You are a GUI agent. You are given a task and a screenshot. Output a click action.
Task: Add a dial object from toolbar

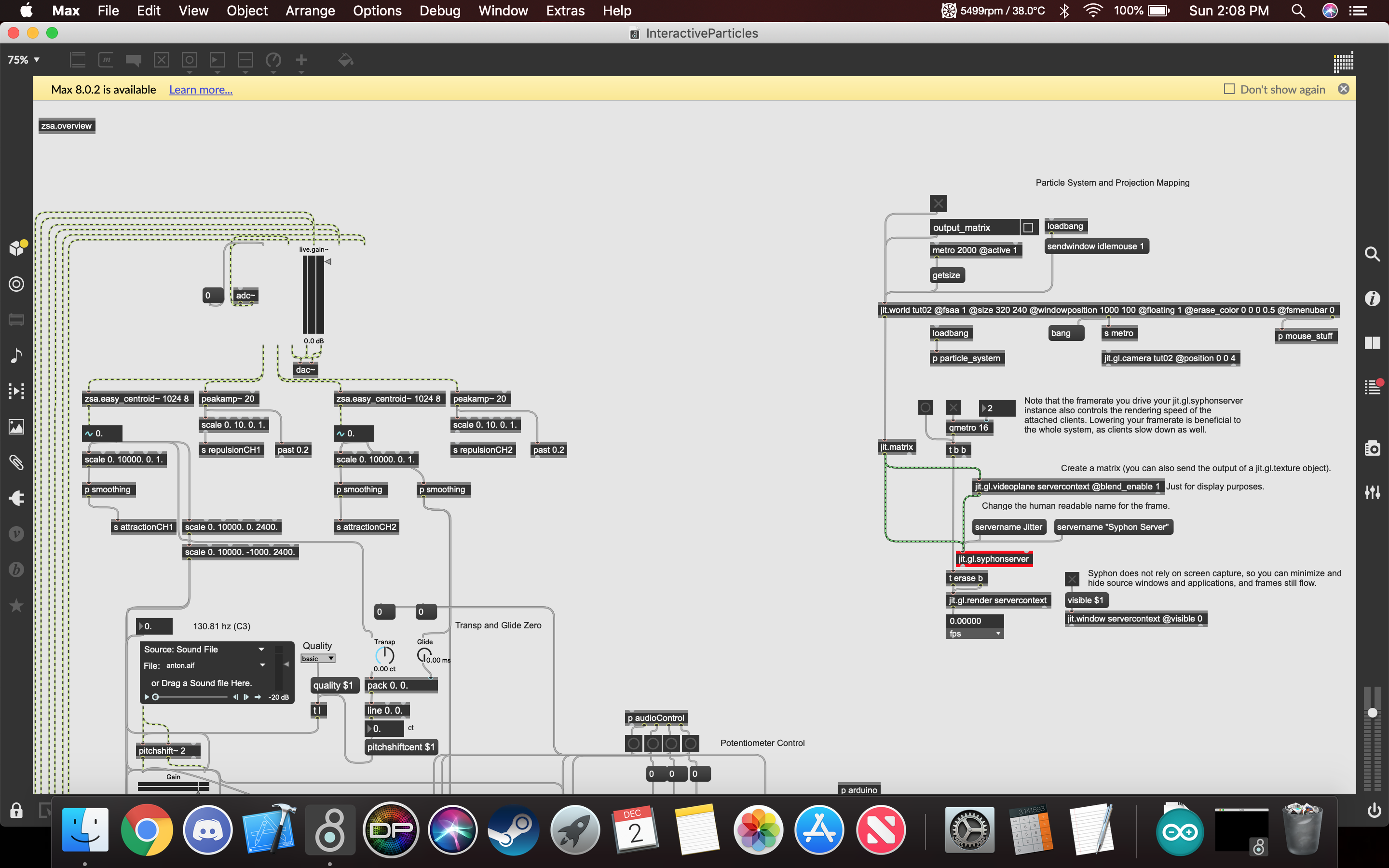click(273, 60)
